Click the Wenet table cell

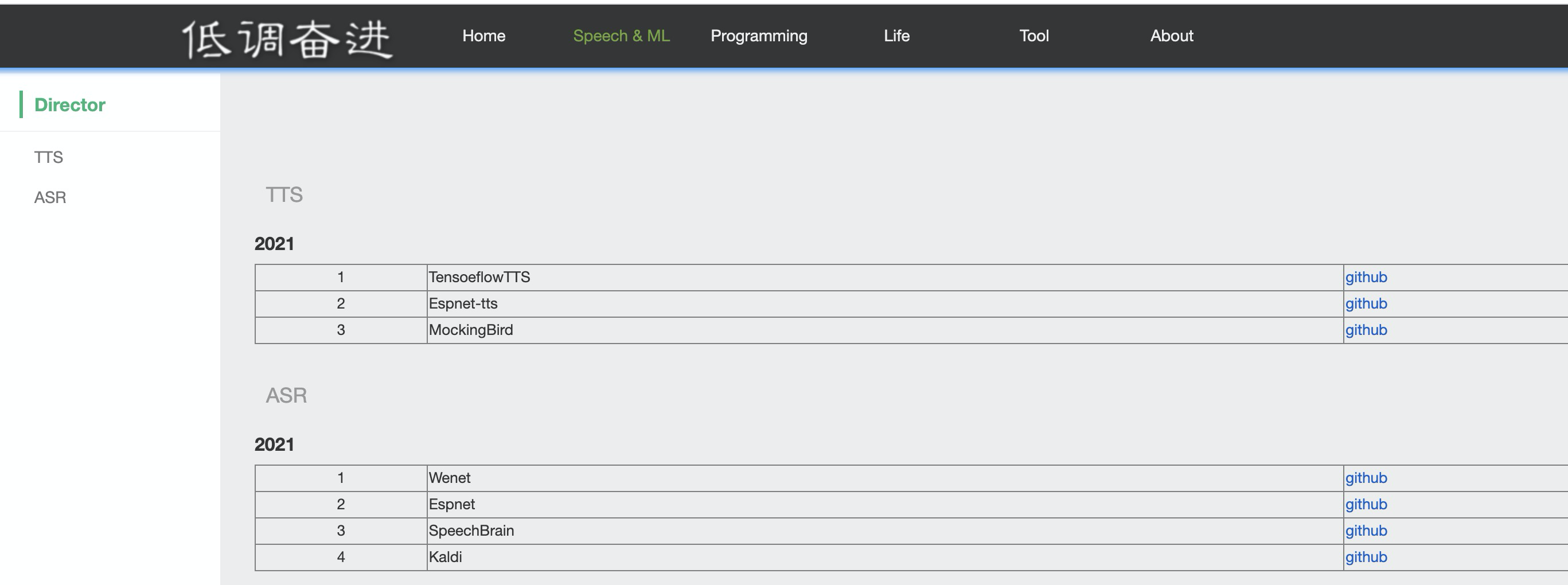click(885, 478)
